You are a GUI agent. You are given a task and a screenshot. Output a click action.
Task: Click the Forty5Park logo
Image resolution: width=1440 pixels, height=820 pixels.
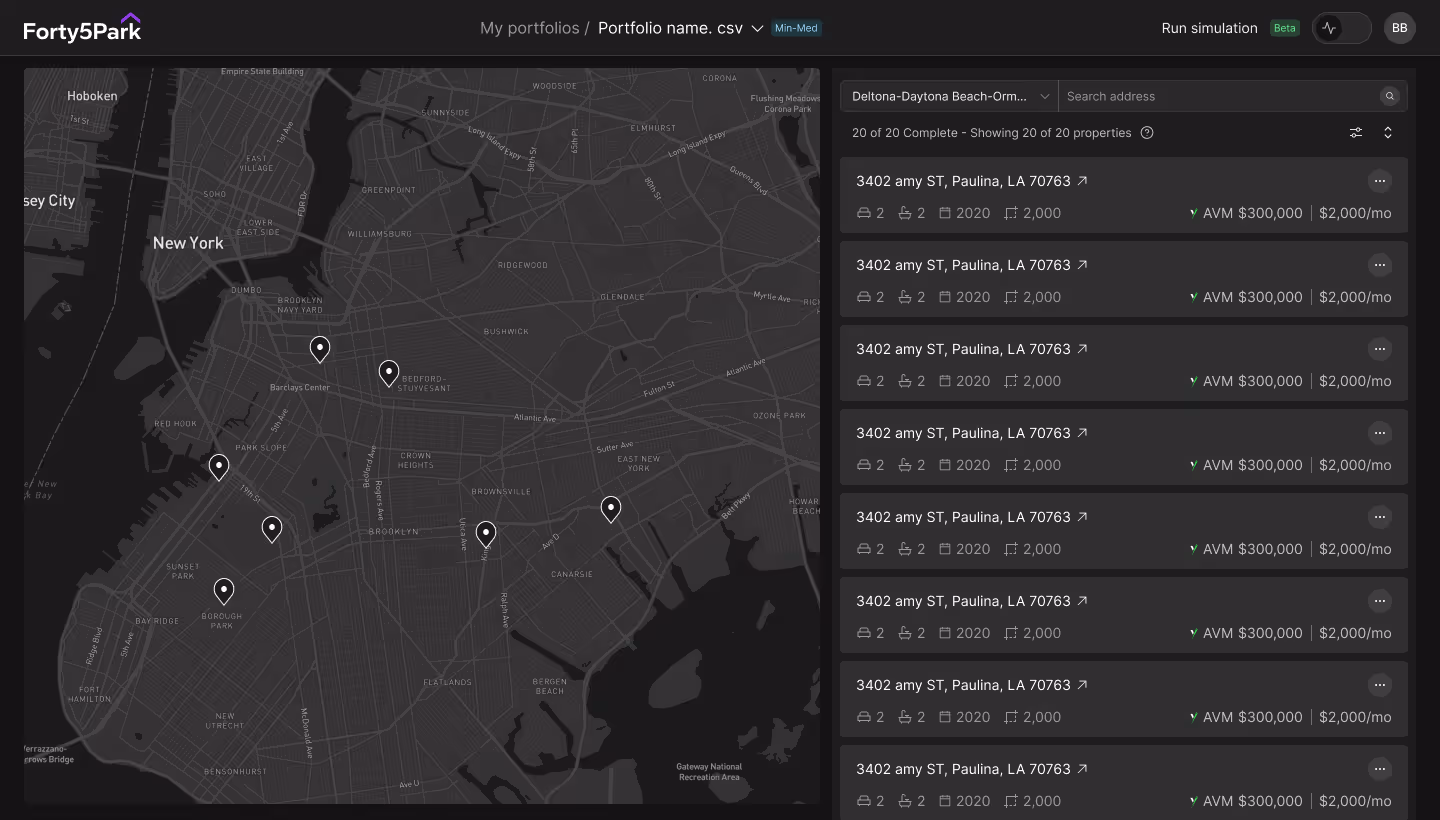tap(82, 27)
